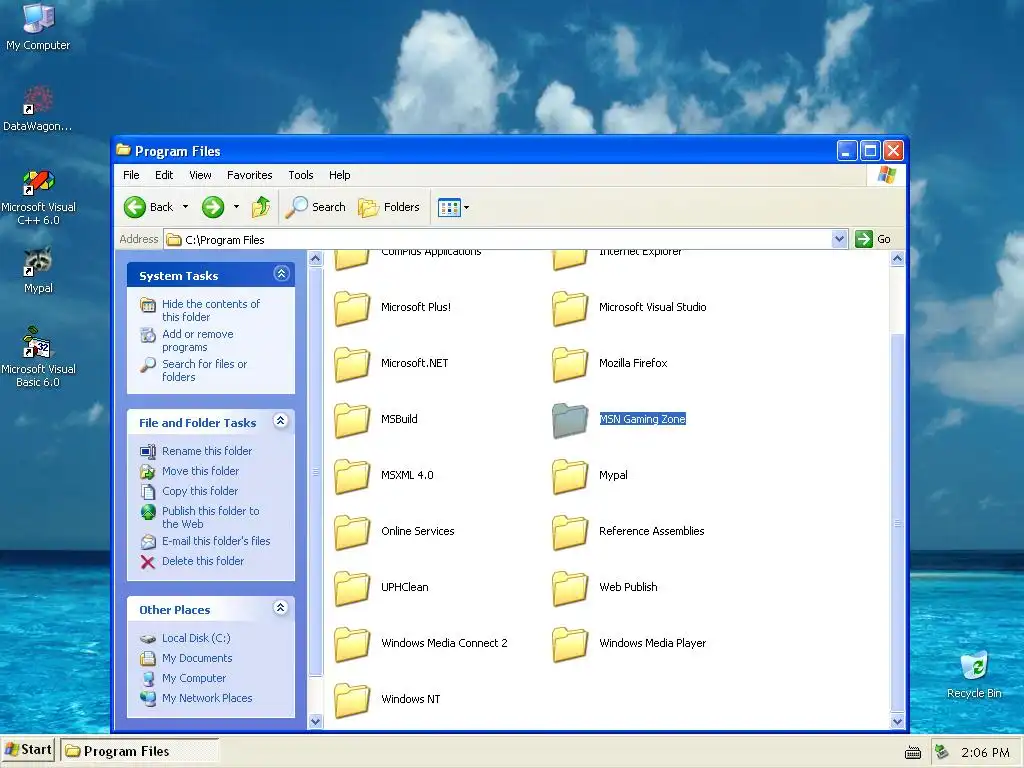
Task: Go up one folder level icon
Action: (261, 207)
